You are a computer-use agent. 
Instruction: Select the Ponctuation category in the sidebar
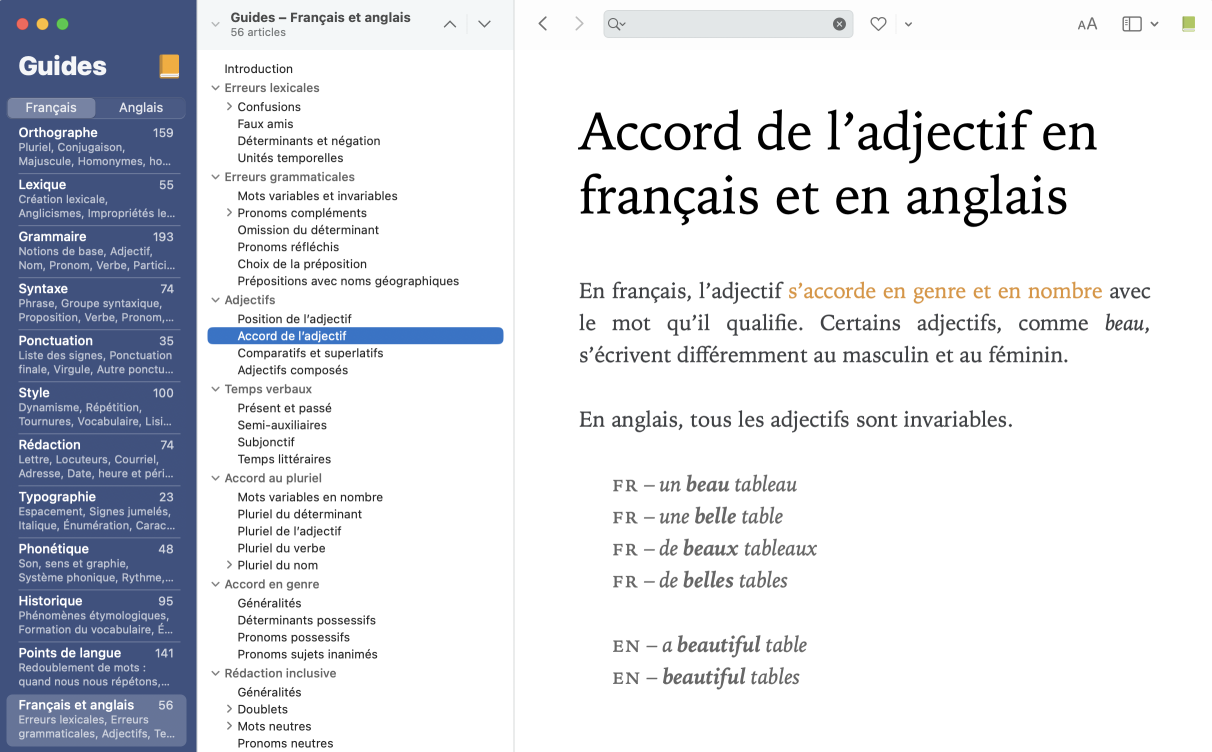coord(95,350)
